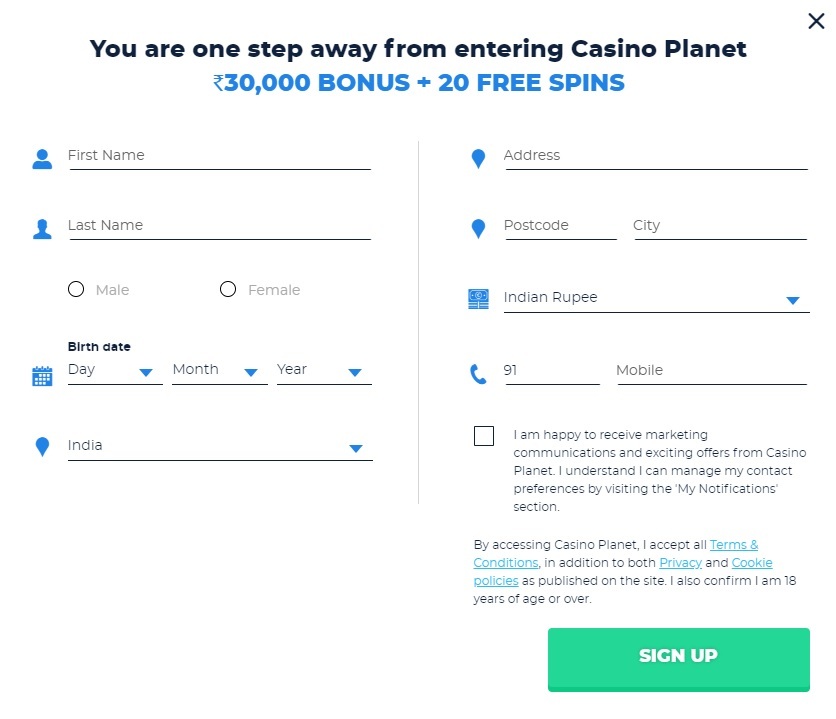The image size is (836, 719).
Task: Open the Day dropdown
Action: click(x=145, y=372)
